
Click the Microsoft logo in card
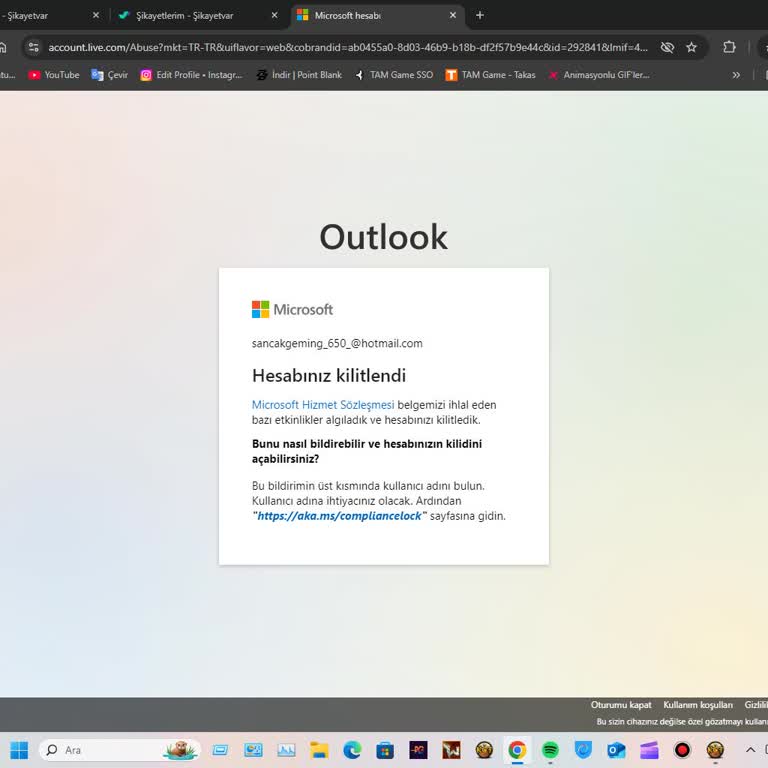pyautogui.click(x=292, y=310)
